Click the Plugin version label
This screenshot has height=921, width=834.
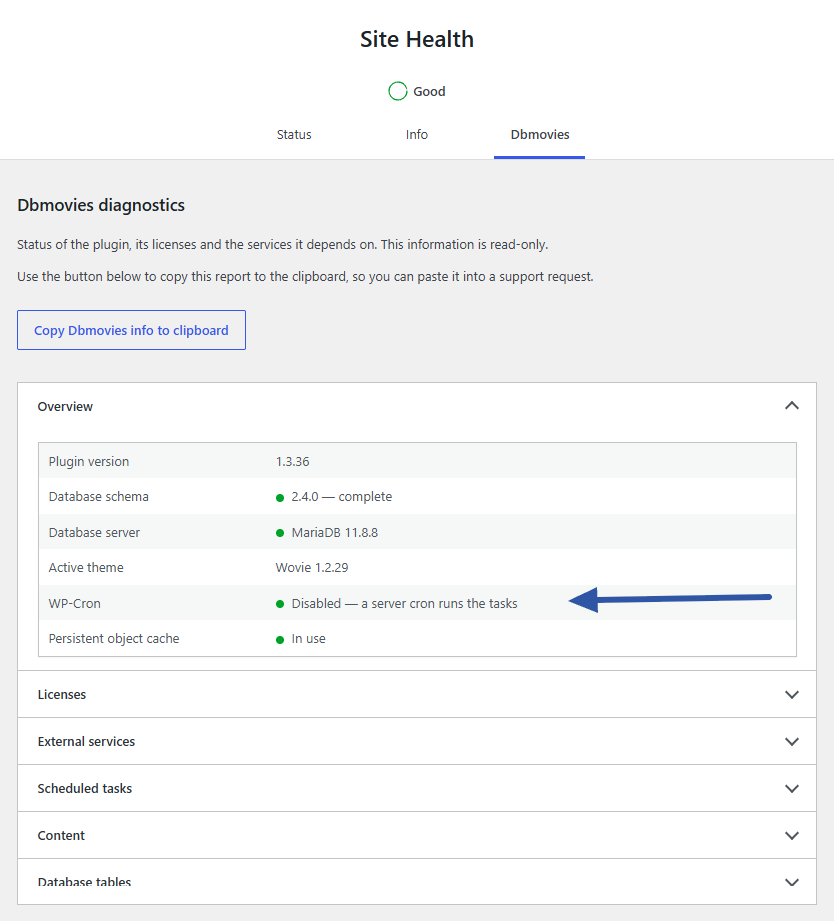click(89, 462)
